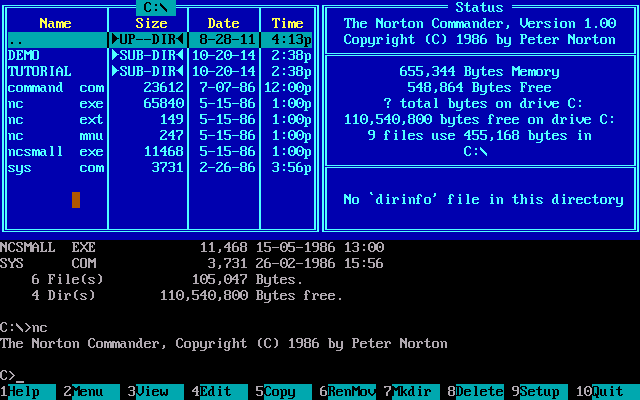Click the SUB-DIR cell of TUTORIAL
The height and width of the screenshot is (400, 640).
(148, 71)
